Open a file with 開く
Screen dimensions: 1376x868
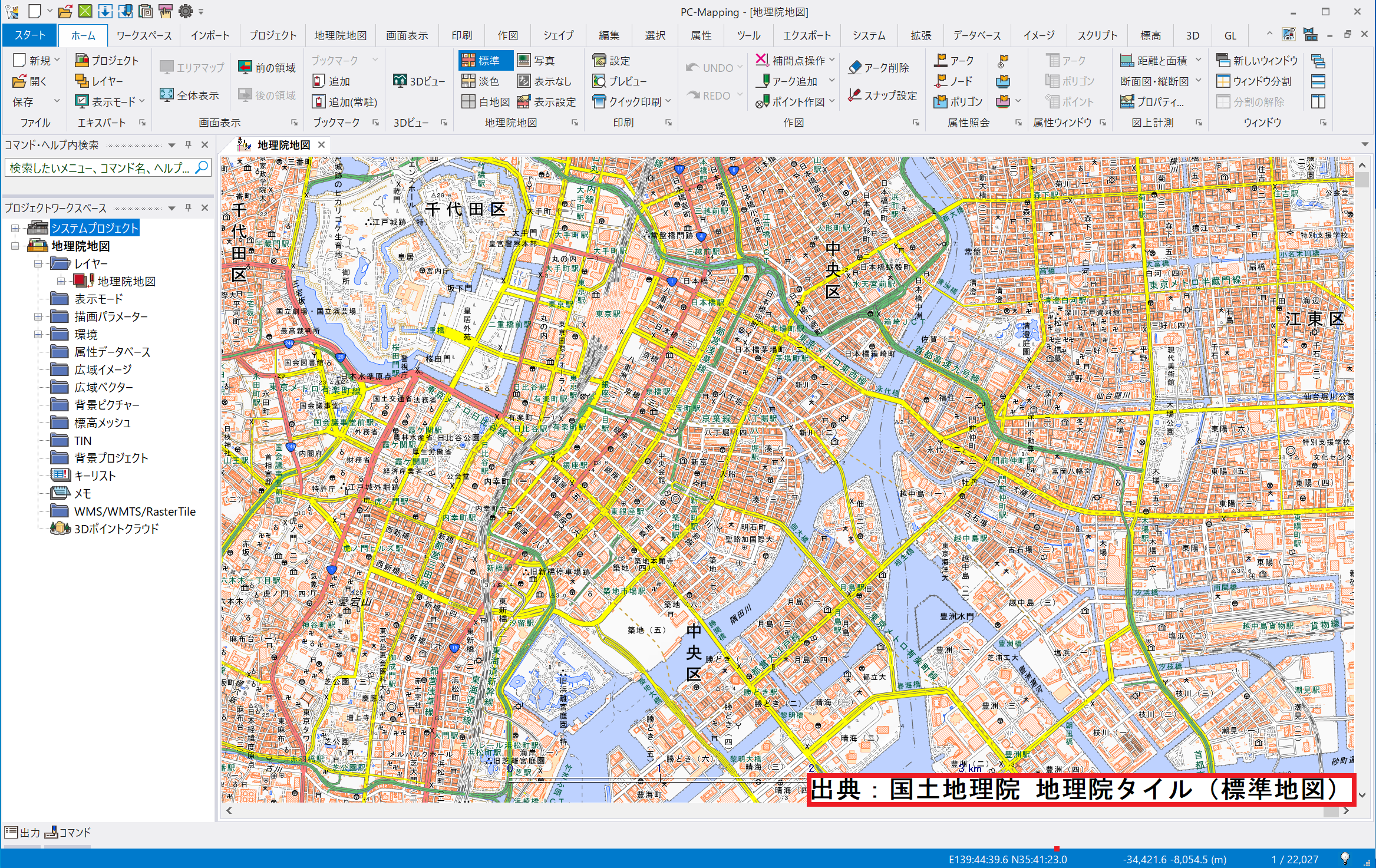29,81
